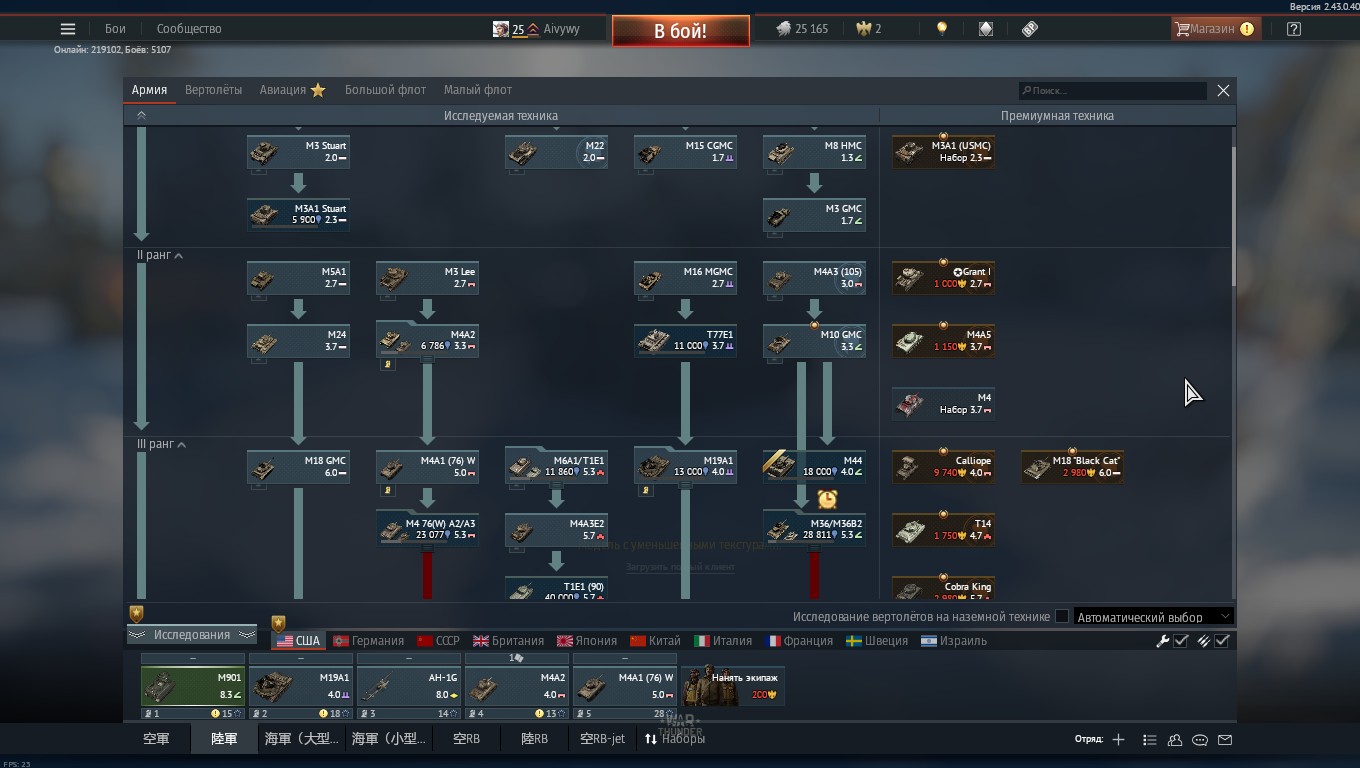1360x768 pixels.
Task: Open the hamburger main menu
Action: (68, 29)
